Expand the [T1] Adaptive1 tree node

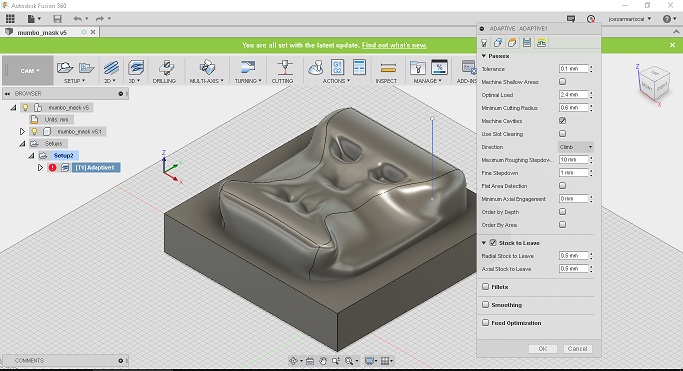[x=40, y=168]
